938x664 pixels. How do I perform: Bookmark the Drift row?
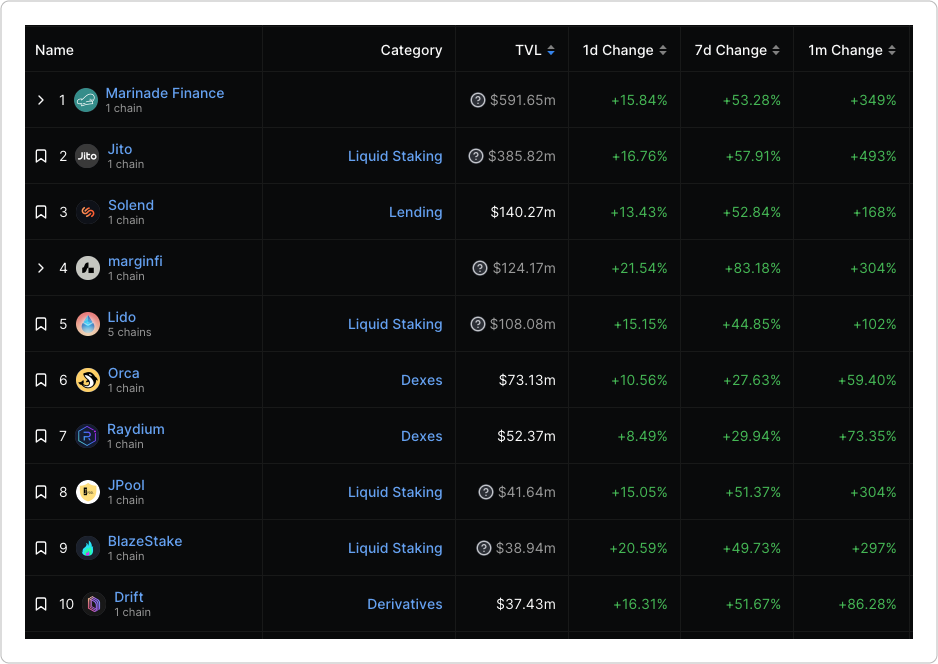41,604
